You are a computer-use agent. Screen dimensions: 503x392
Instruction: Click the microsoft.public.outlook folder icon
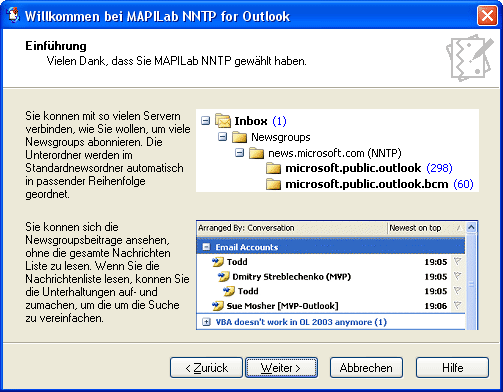[x=273, y=168]
